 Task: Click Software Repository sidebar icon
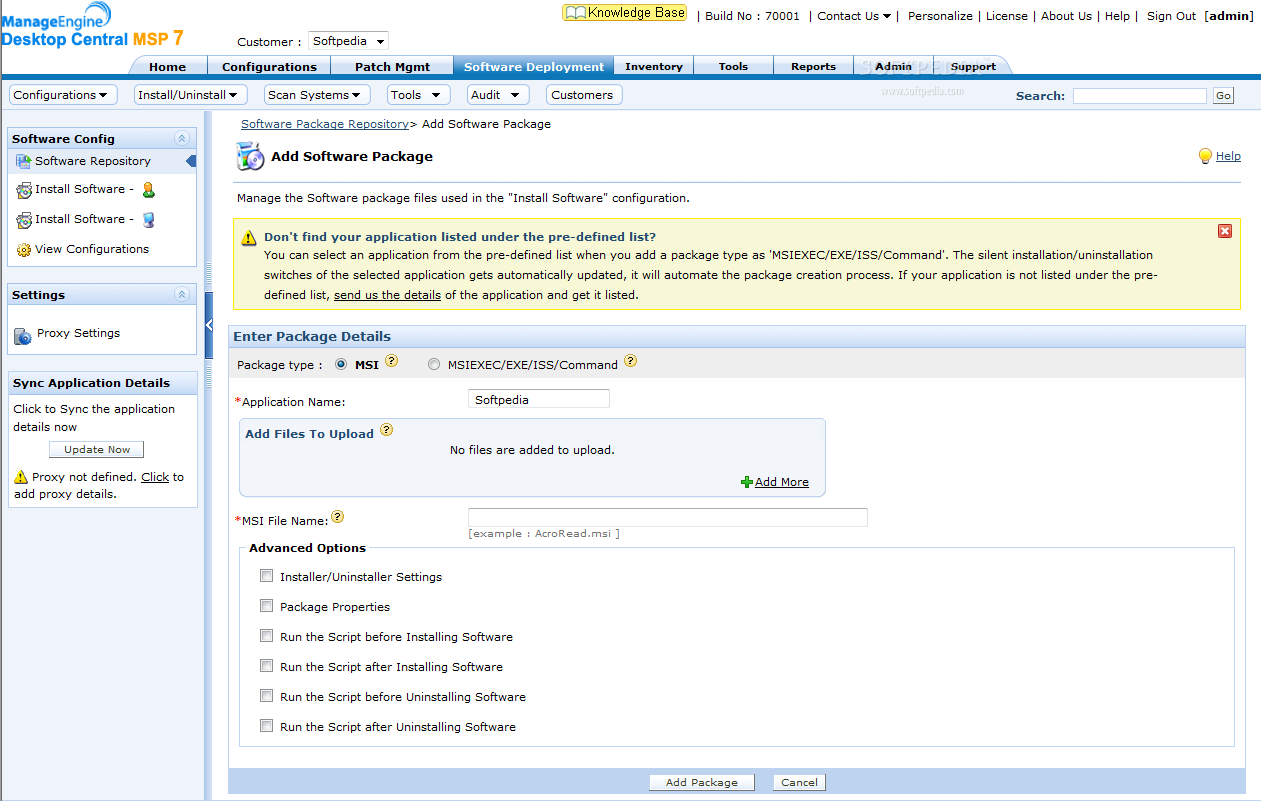23,161
